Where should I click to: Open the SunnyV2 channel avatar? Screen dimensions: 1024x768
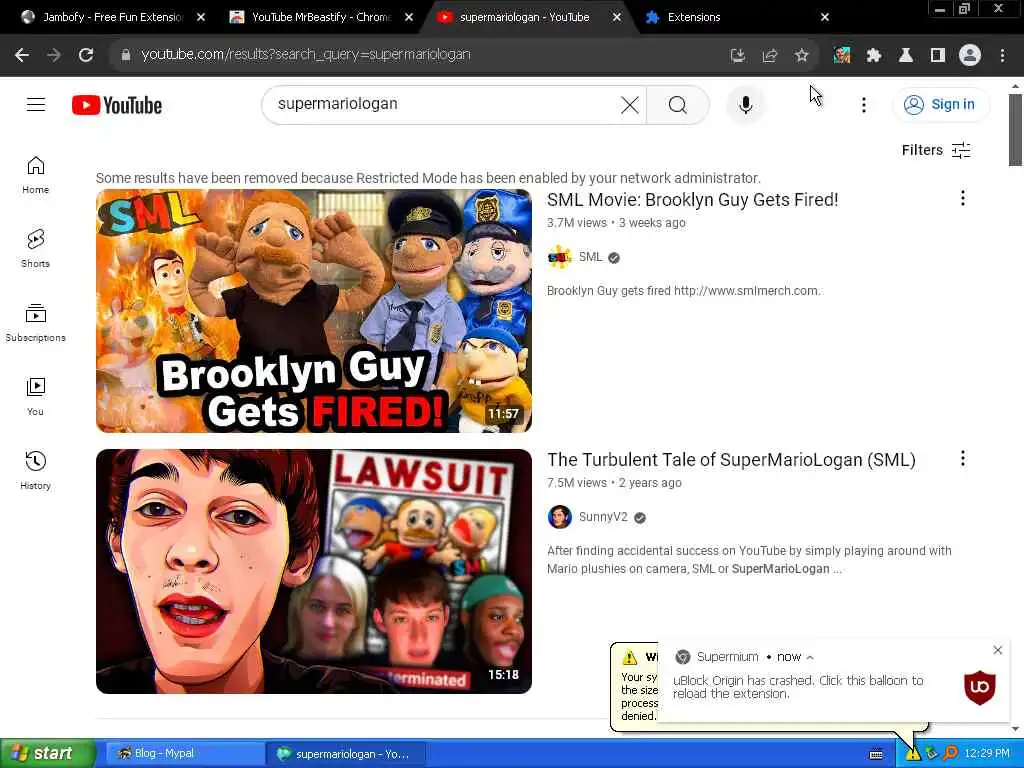click(560, 517)
